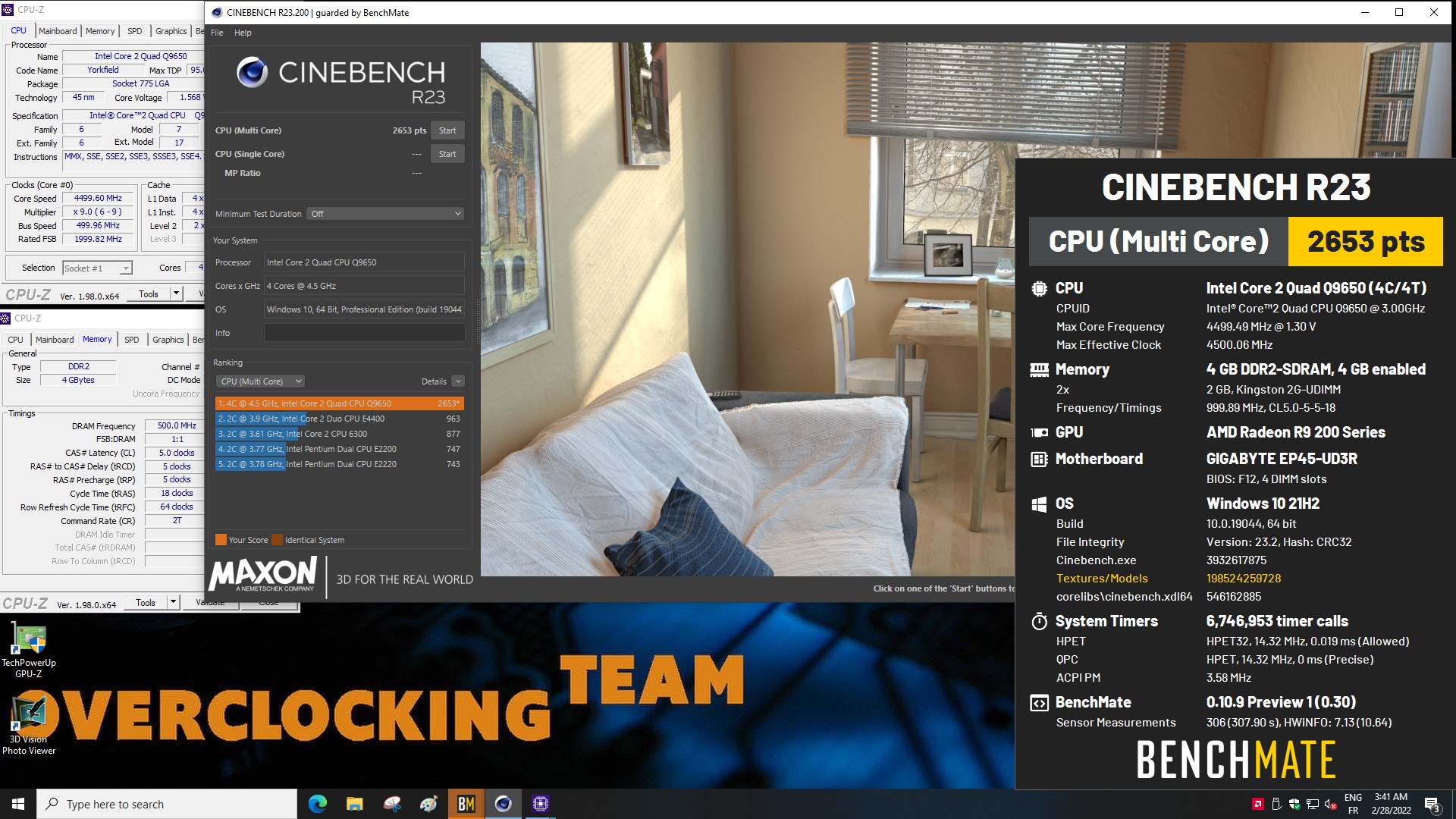Open the BenchMate taskbar icon
Image resolution: width=1456 pixels, height=819 pixels.
point(466,804)
